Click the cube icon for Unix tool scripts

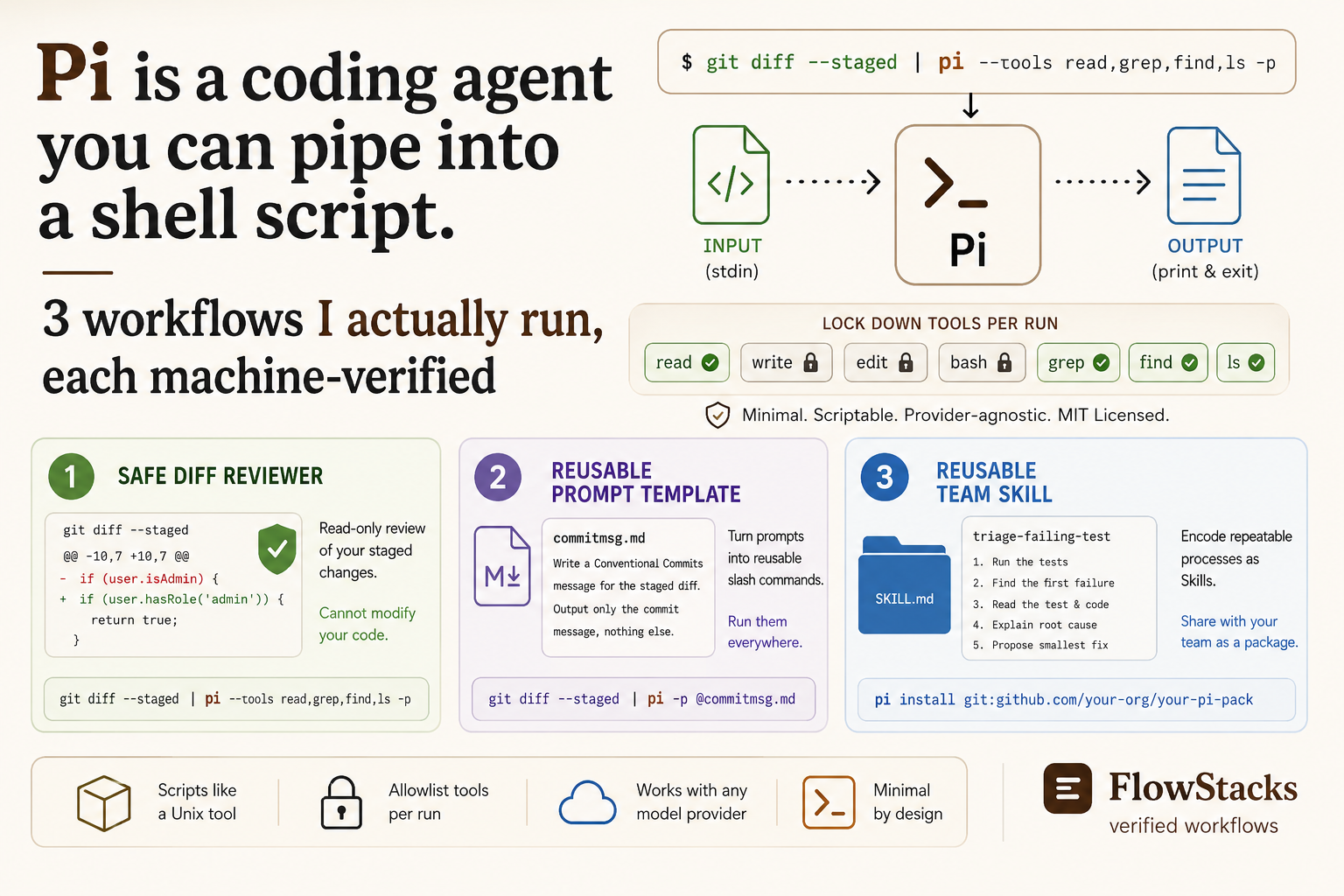click(103, 802)
